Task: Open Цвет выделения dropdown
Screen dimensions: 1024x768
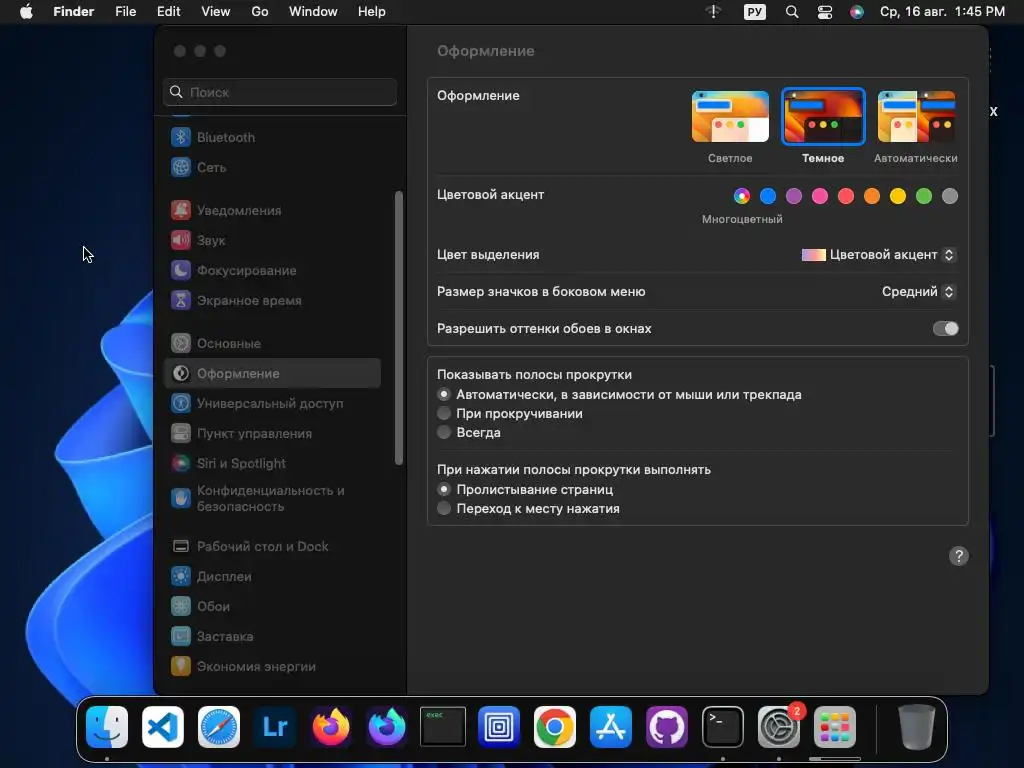Action: [878, 255]
